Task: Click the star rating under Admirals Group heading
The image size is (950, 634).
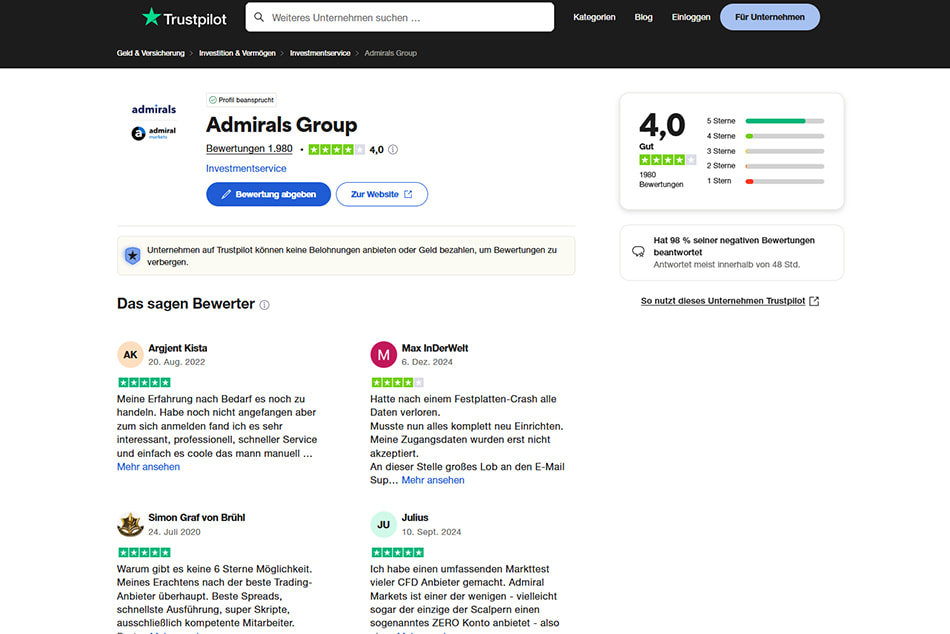Action: (x=337, y=150)
